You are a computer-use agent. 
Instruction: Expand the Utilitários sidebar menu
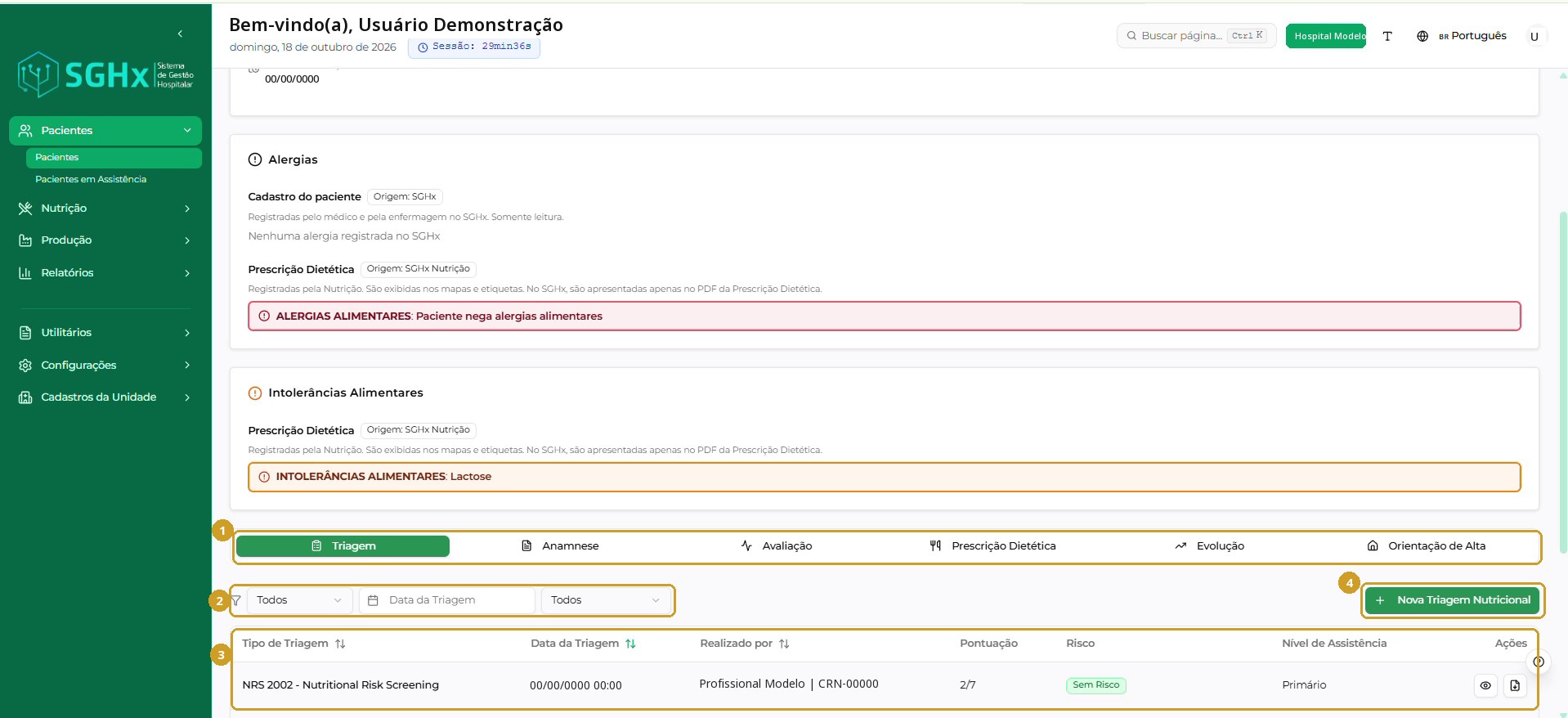tap(105, 333)
